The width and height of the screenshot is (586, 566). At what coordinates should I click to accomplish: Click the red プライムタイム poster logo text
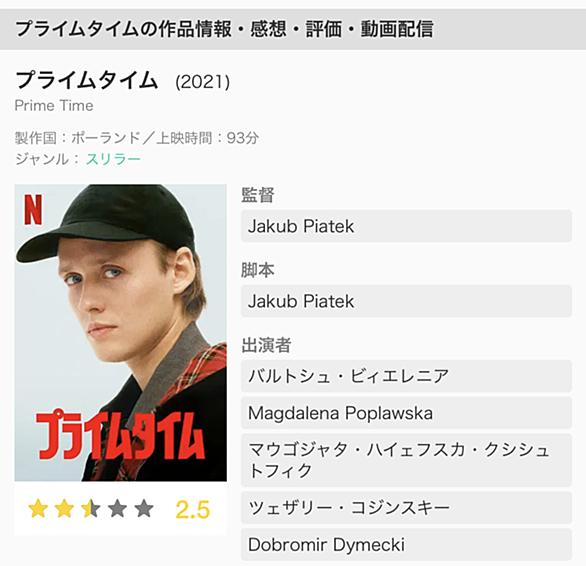[121, 436]
